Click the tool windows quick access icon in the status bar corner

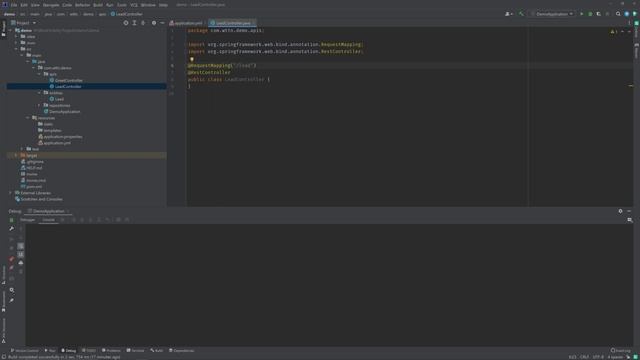(3, 357)
